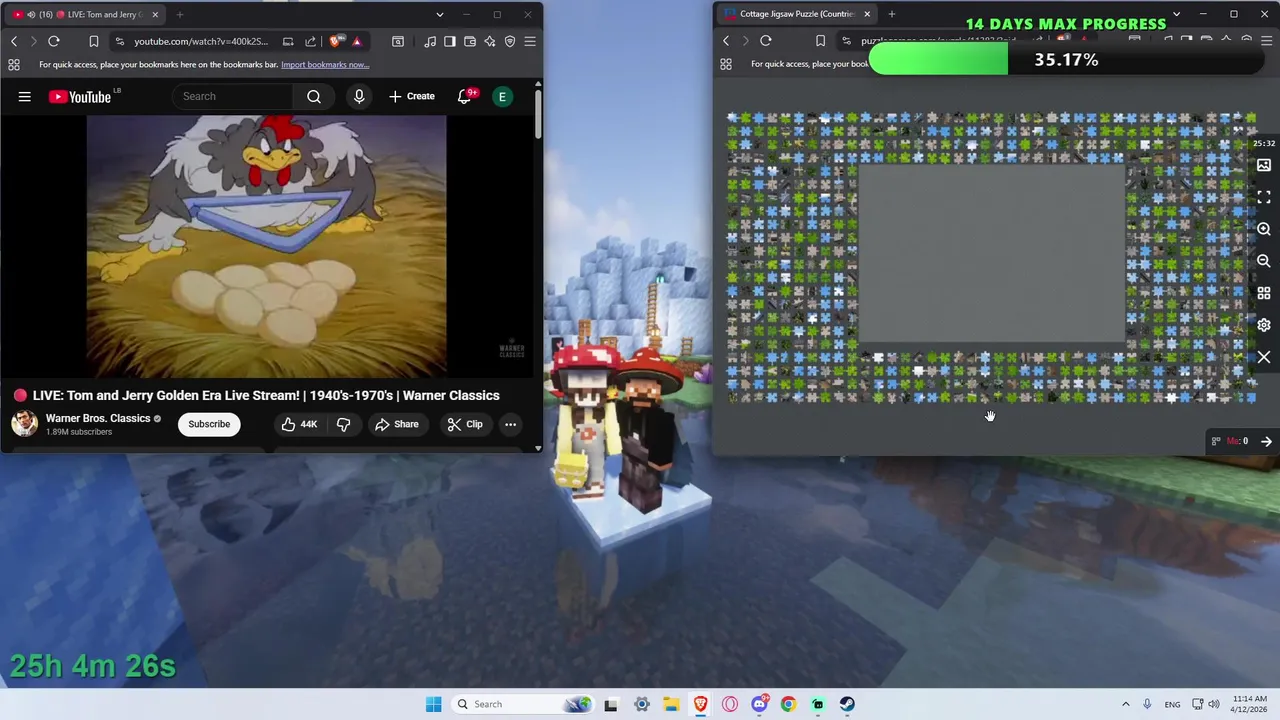Image resolution: width=1280 pixels, height=720 pixels.
Task: Close the puzzle side toolbar
Action: coord(1264,357)
